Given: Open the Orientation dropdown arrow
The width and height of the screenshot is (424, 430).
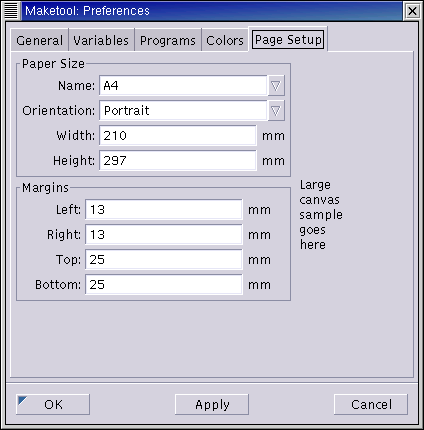Looking at the screenshot, I should tap(276, 111).
